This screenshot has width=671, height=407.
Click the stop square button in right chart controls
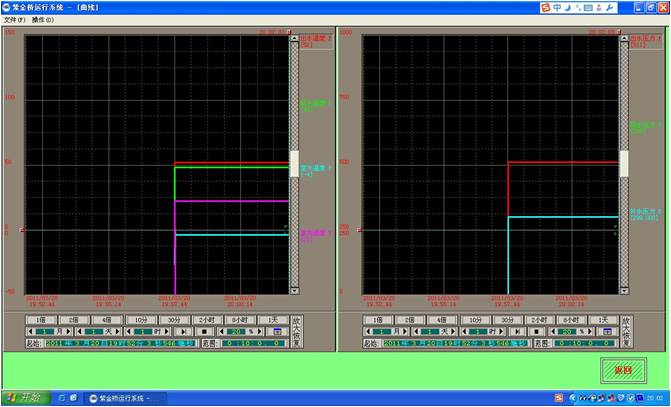537,330
